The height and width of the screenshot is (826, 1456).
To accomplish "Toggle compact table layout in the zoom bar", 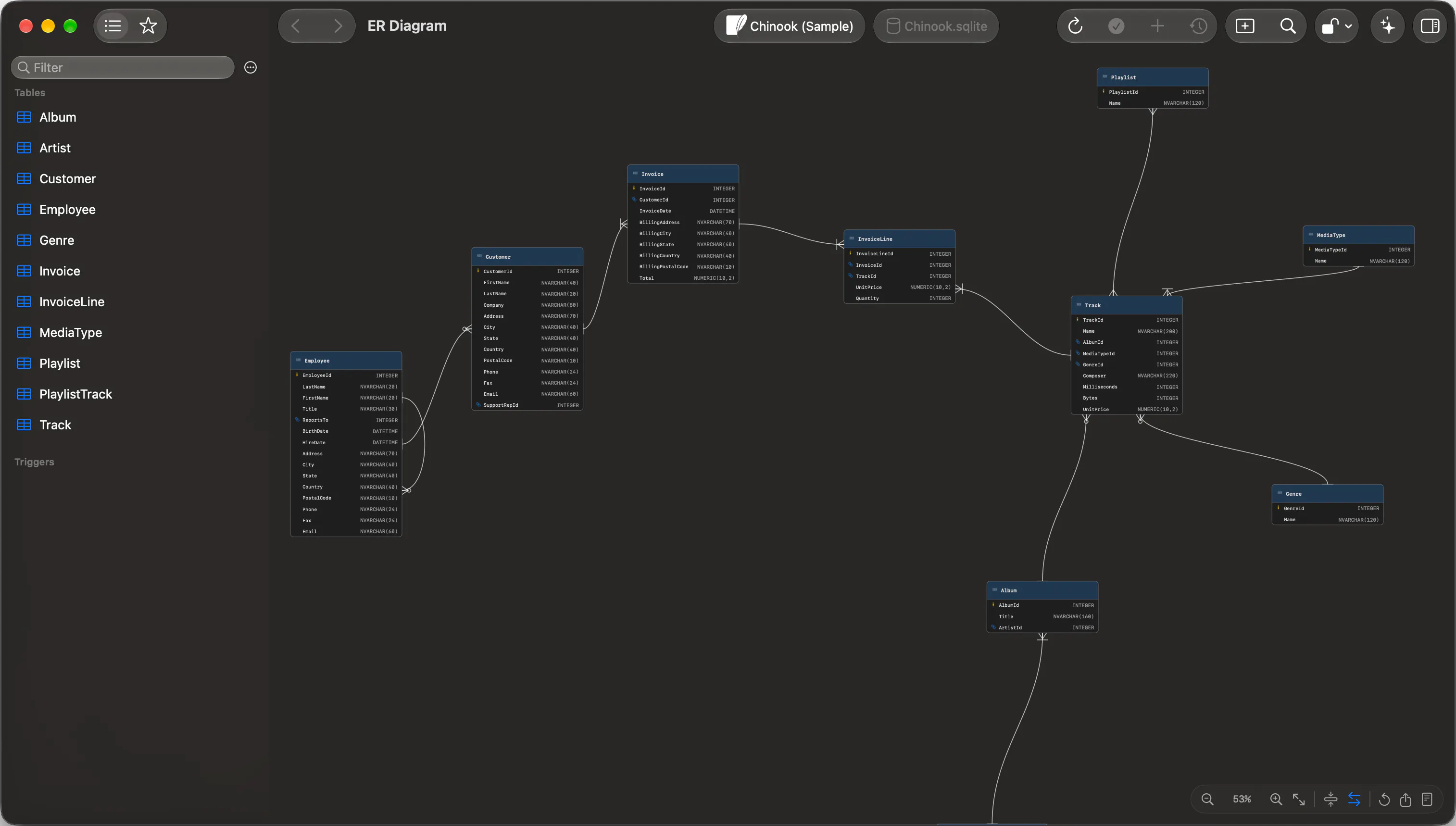I will click(1330, 800).
